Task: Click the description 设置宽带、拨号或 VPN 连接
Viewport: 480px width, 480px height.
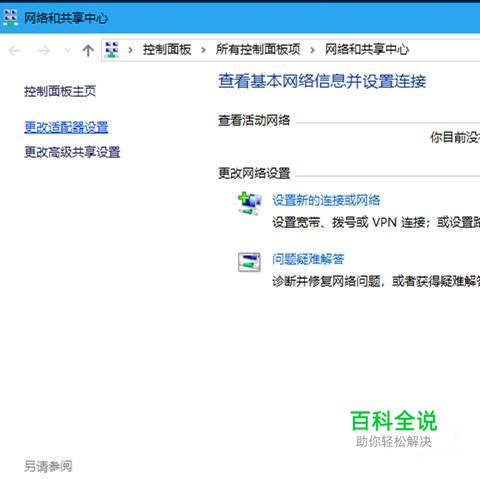Action: (349, 222)
